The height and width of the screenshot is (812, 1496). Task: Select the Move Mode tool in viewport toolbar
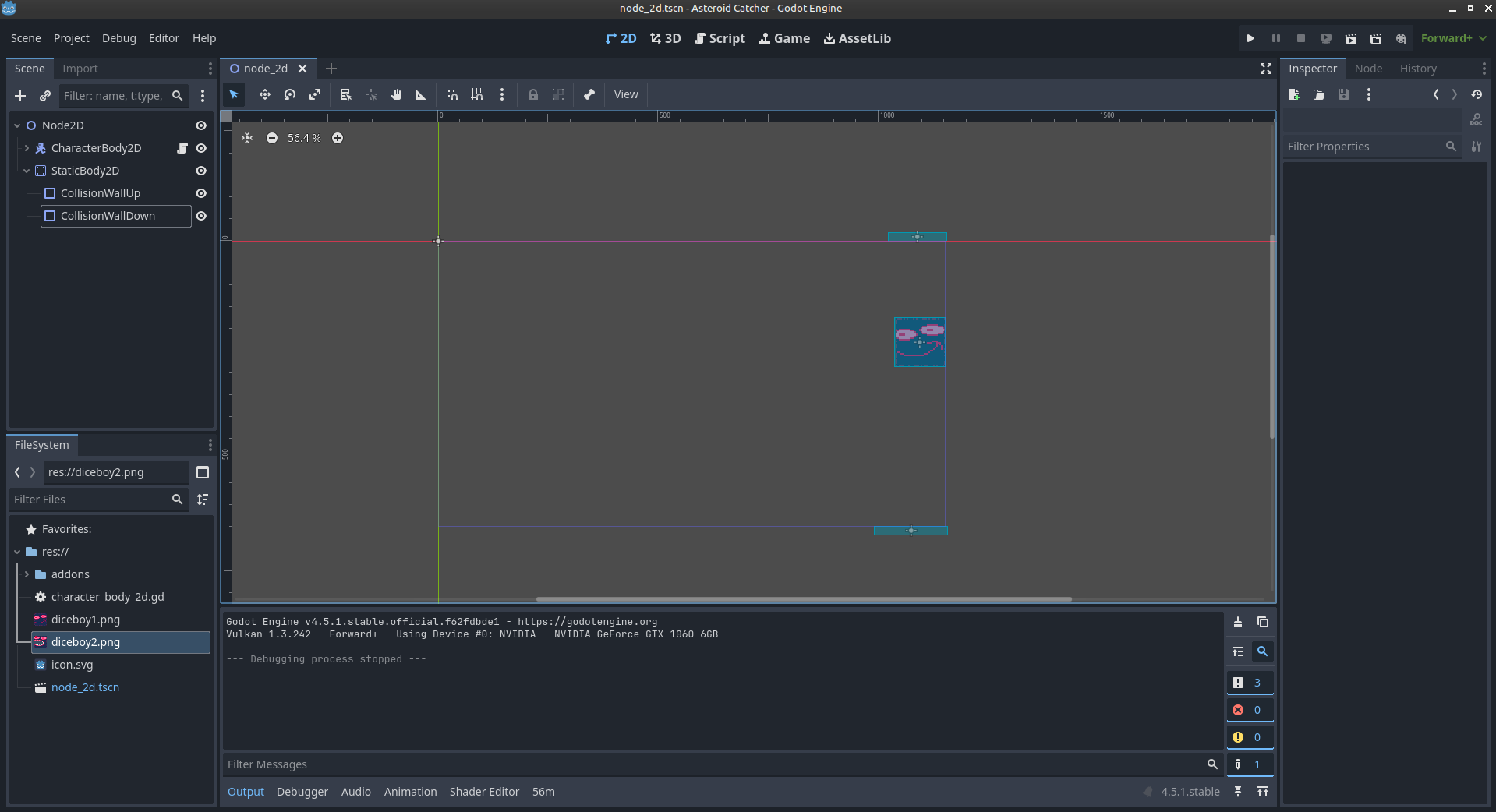pos(265,94)
